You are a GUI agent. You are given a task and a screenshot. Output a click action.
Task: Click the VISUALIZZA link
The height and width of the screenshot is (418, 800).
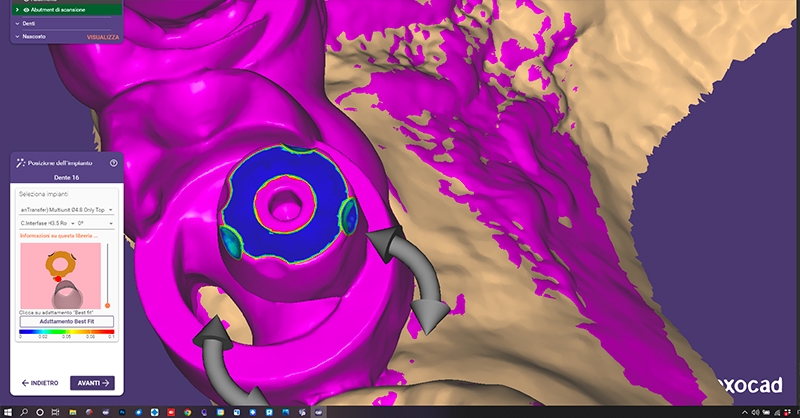coord(103,36)
